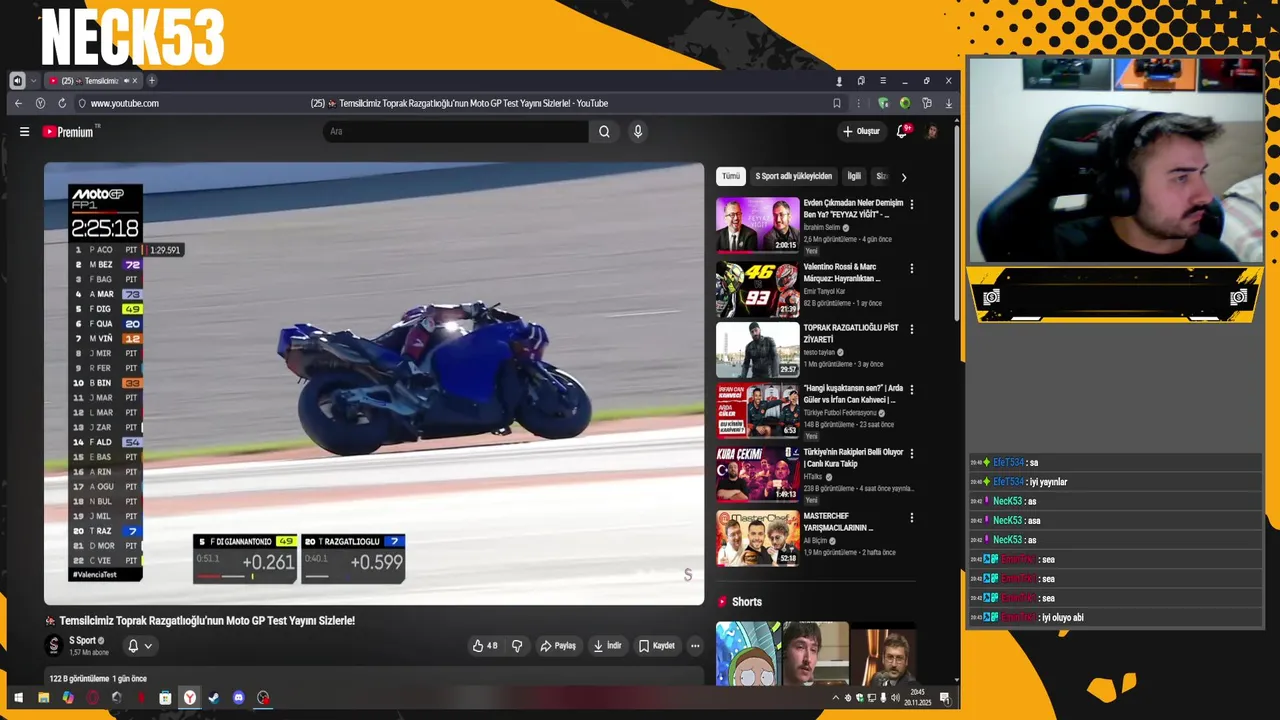This screenshot has height=720, width=1280.
Task: Click the Oluştur create button
Action: coord(861,131)
